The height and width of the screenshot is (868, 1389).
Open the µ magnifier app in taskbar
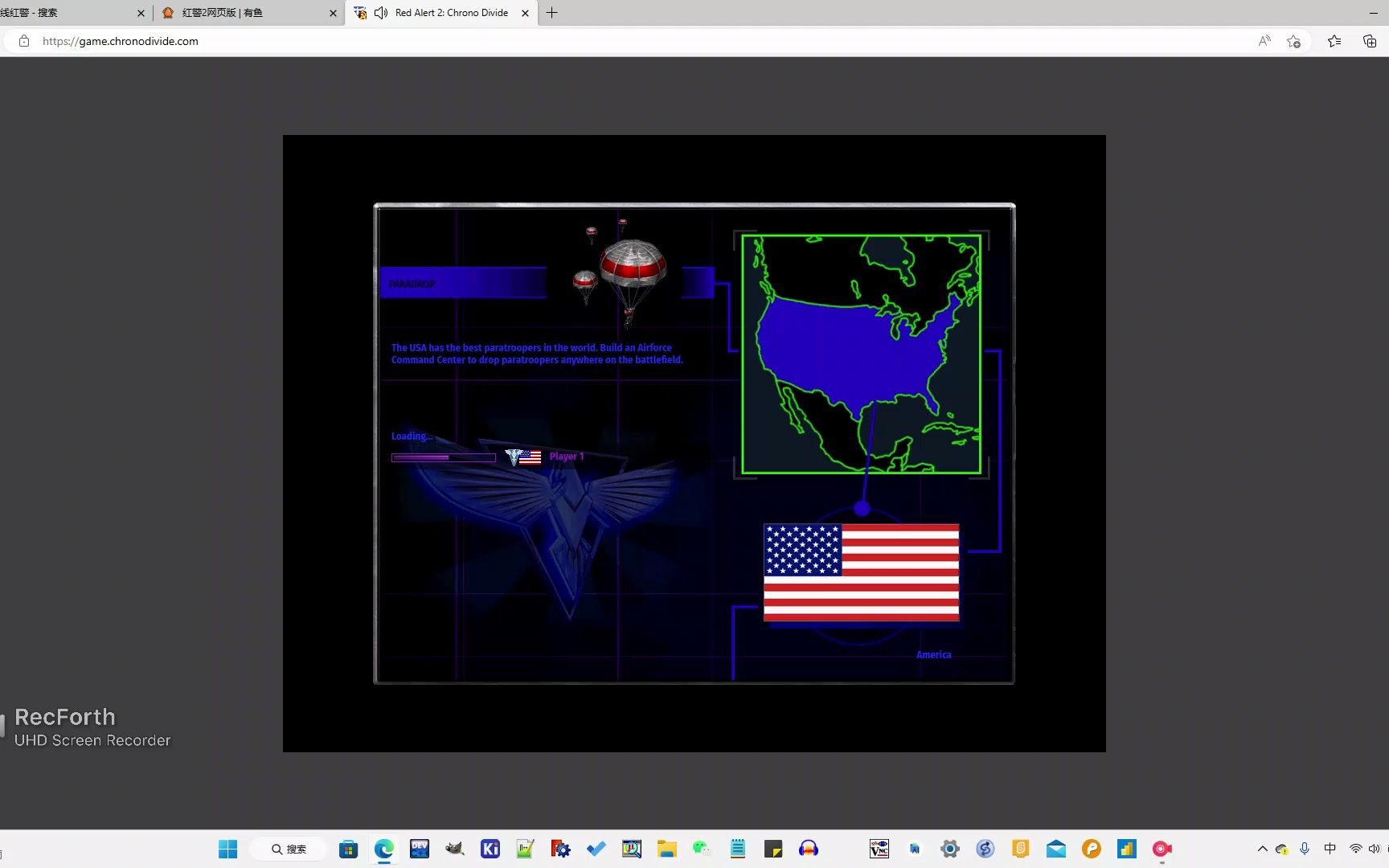632,849
